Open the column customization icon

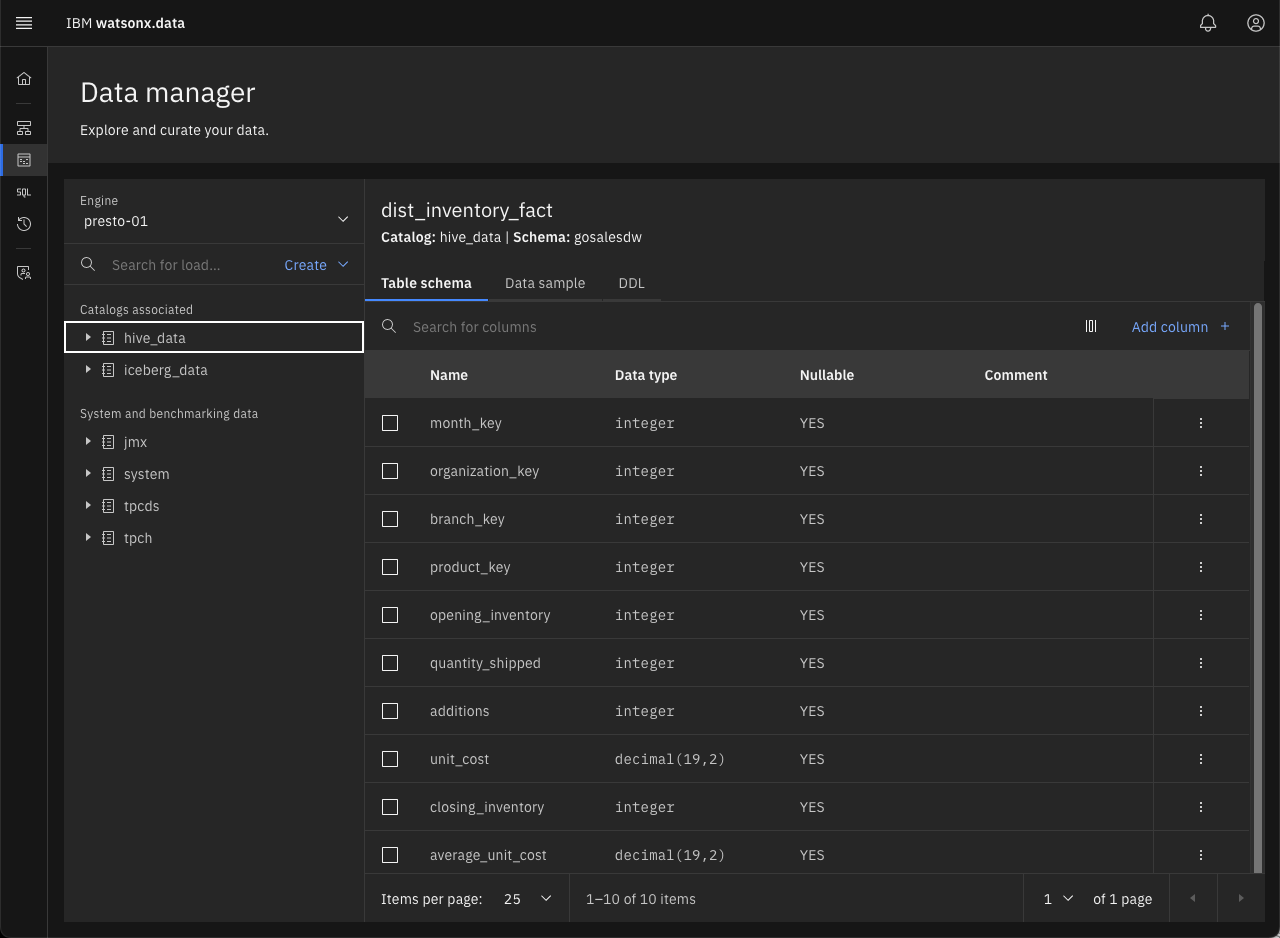[x=1091, y=326]
